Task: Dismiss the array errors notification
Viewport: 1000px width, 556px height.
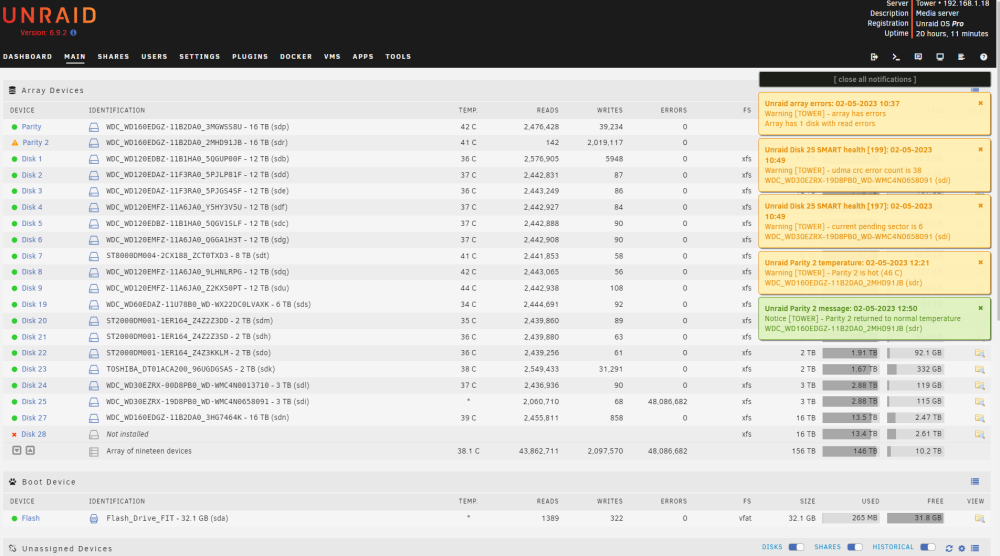Action: pyautogui.click(x=981, y=103)
